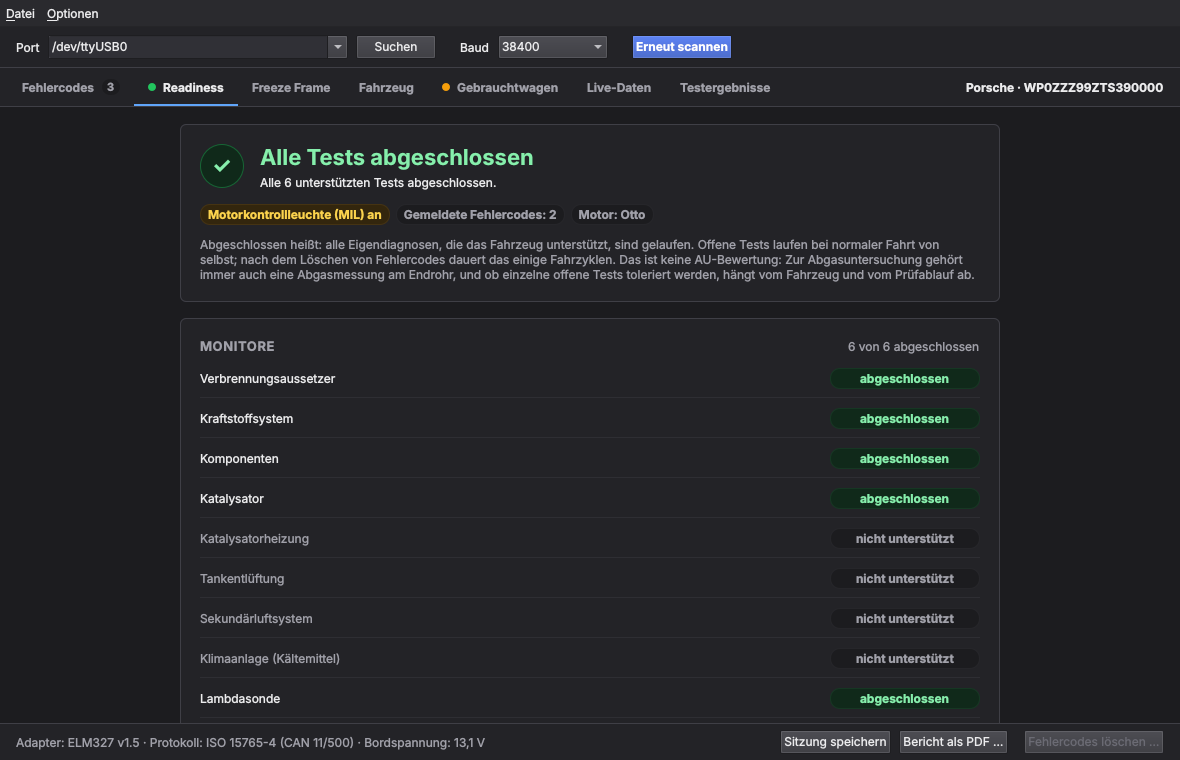The width and height of the screenshot is (1180, 760).
Task: Click the Suchen button
Action: [x=396, y=47]
